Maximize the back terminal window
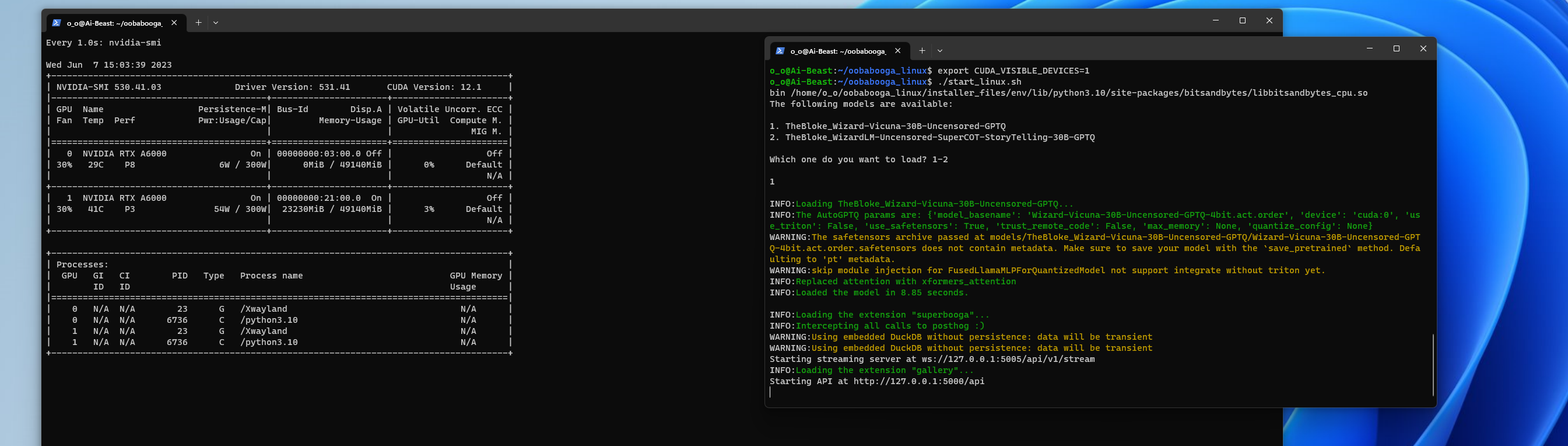This screenshot has height=446, width=1568. coord(1243,20)
